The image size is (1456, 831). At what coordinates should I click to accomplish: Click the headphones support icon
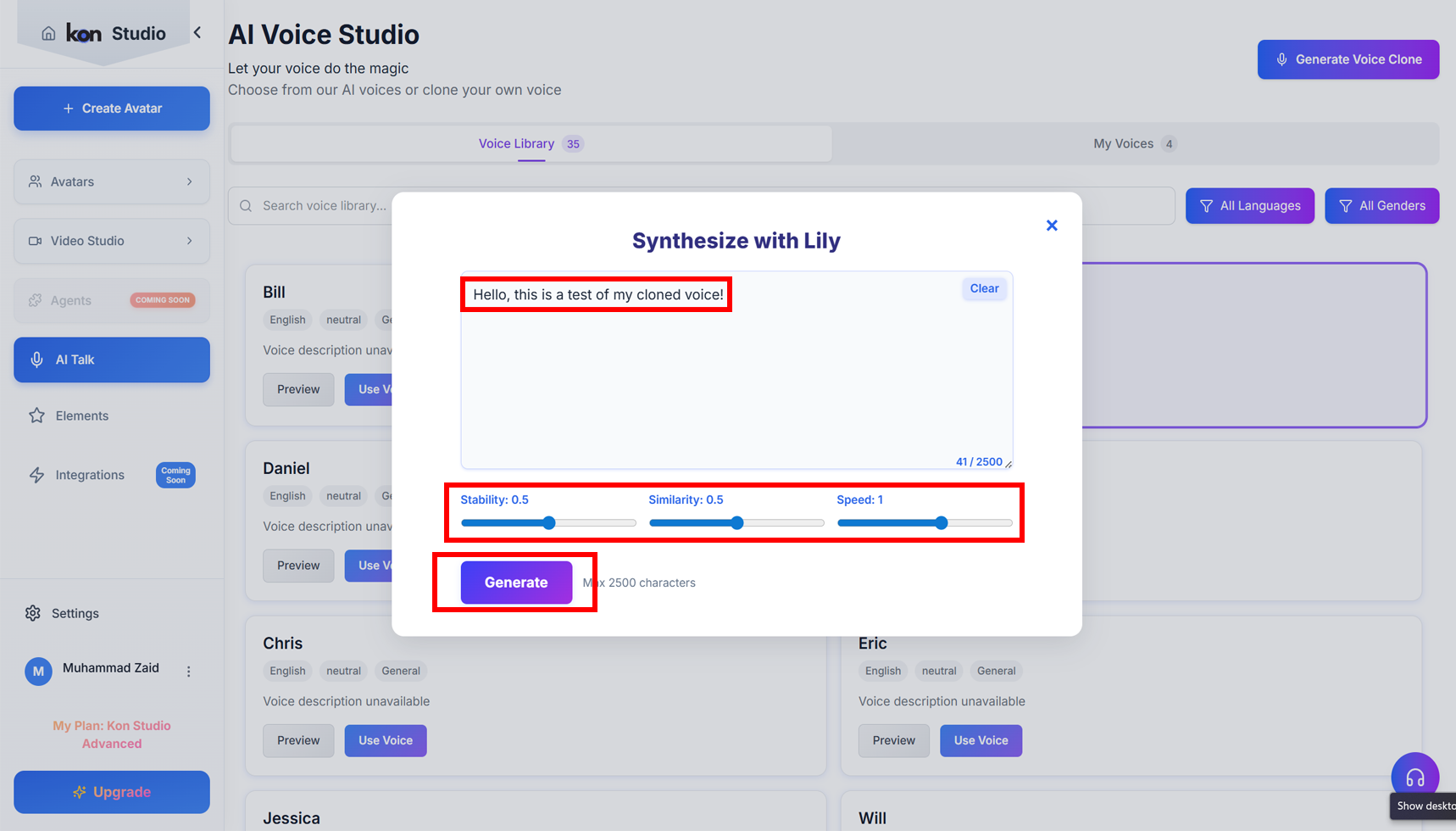[x=1414, y=777]
